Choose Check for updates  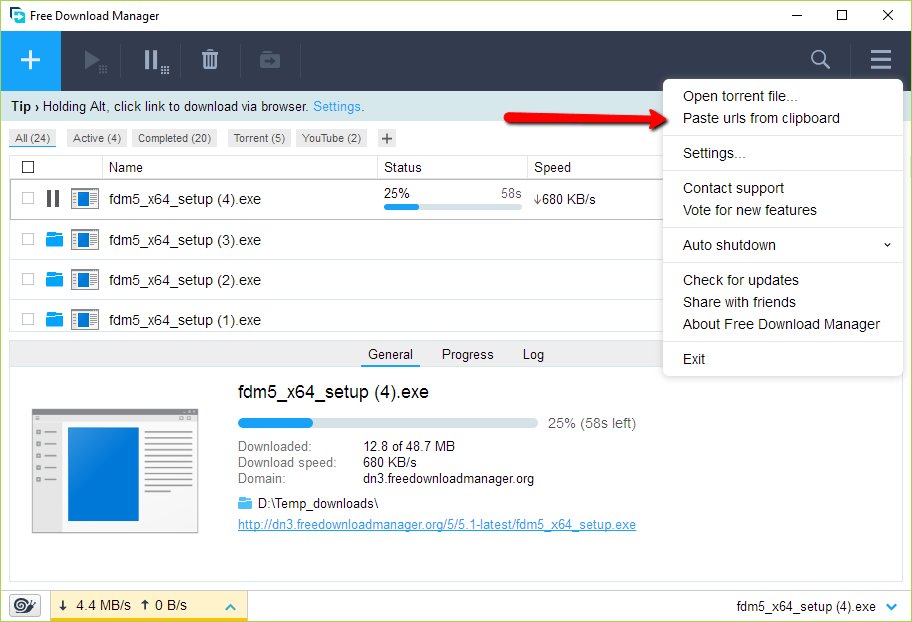pyautogui.click(x=740, y=280)
